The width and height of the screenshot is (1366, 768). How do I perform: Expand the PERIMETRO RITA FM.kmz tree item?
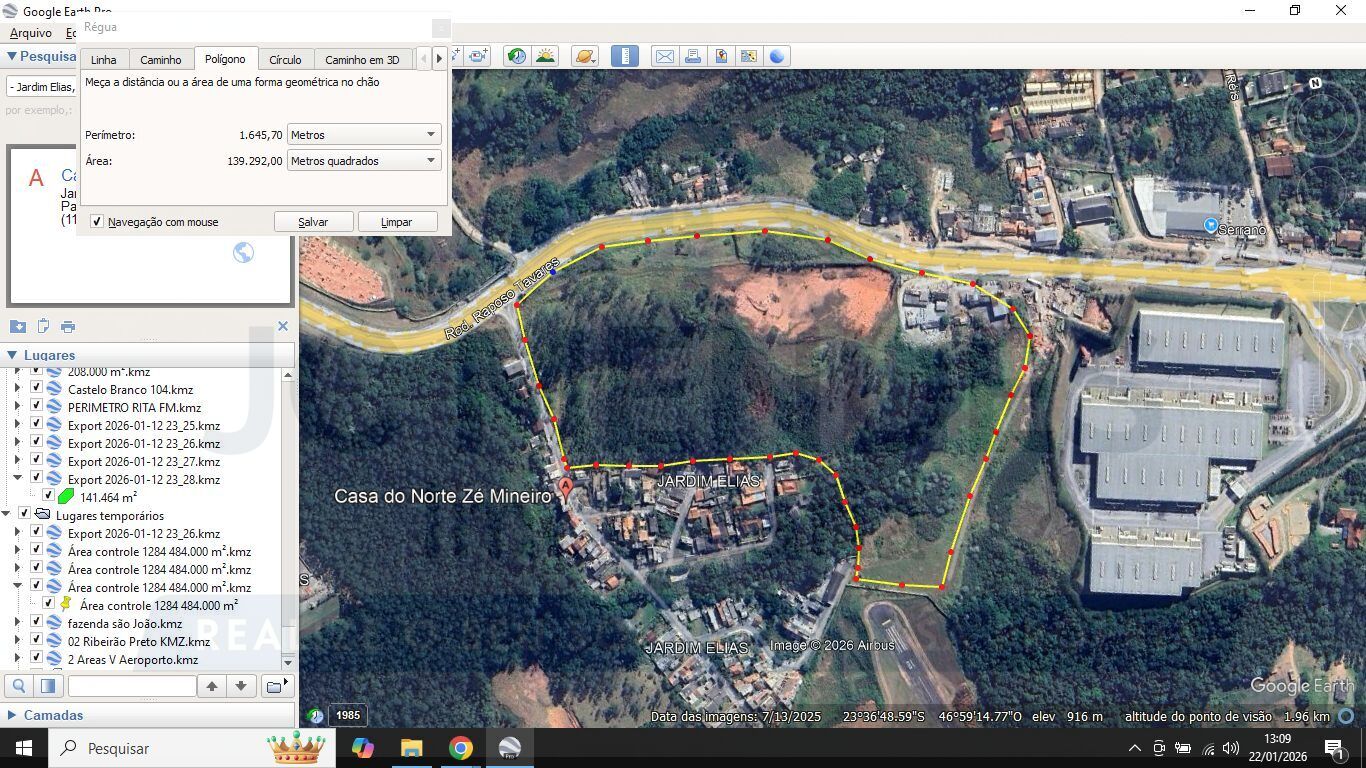(17, 407)
